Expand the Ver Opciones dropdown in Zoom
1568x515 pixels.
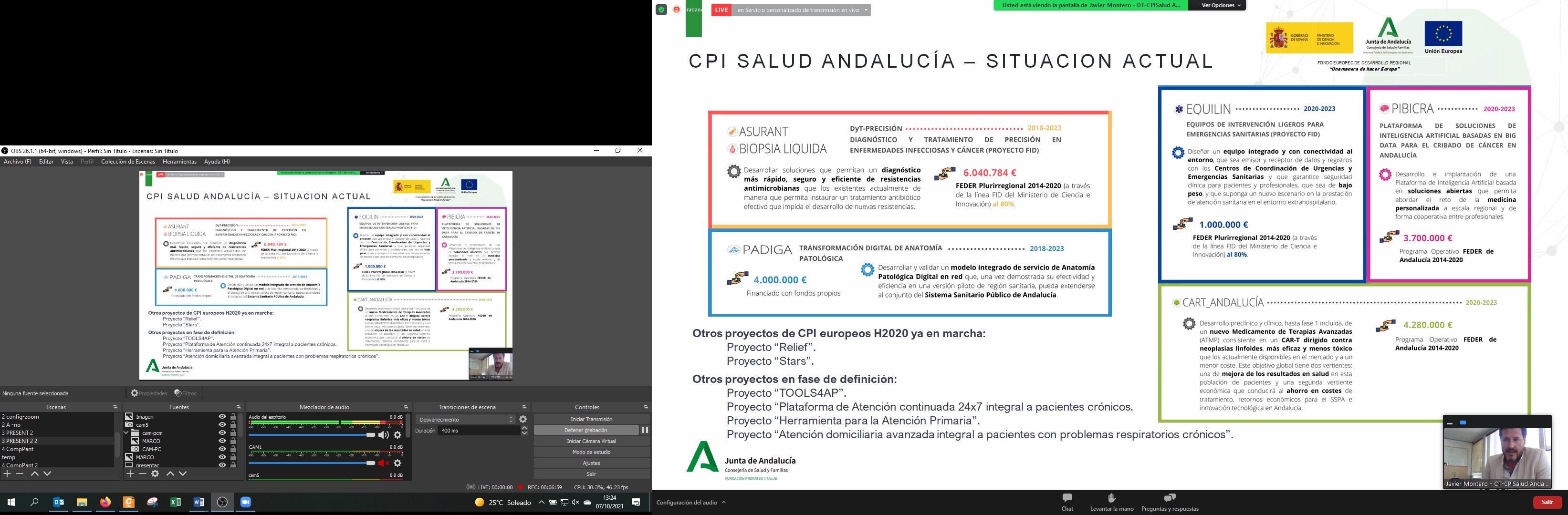1221,5
